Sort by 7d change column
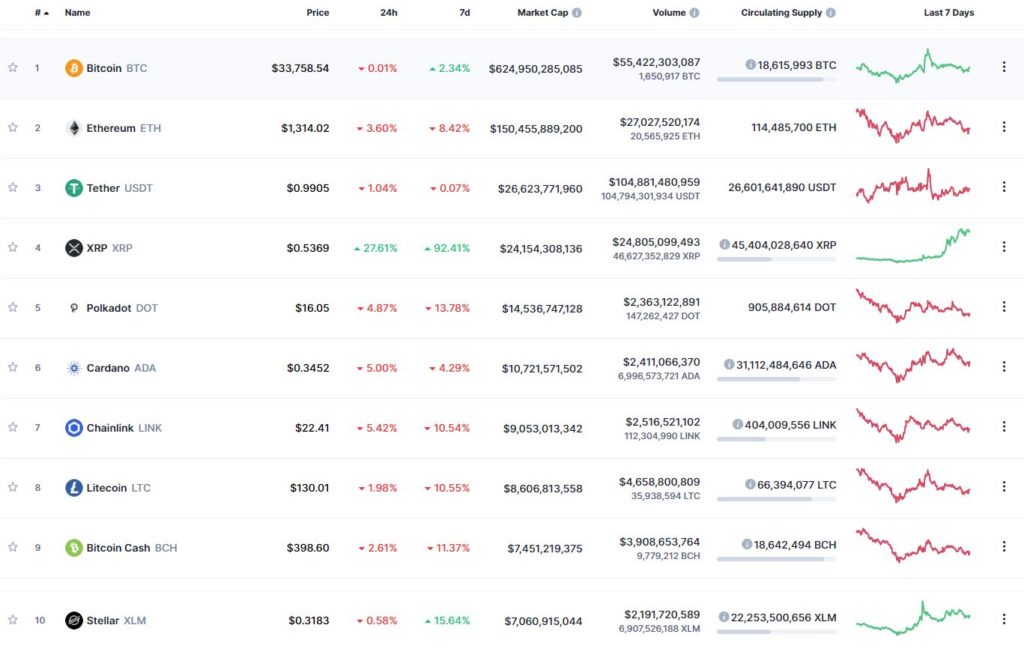Viewport: 1024px width, 649px height. 464,12
